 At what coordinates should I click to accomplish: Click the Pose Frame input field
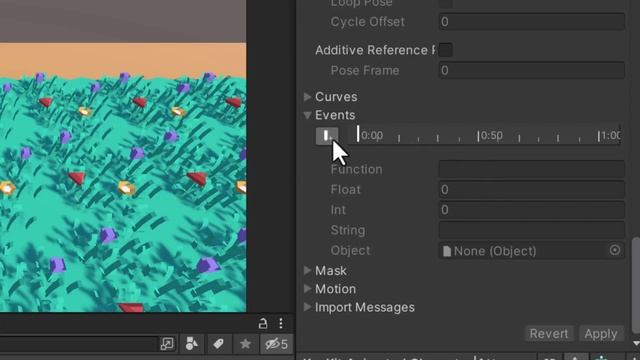point(531,70)
